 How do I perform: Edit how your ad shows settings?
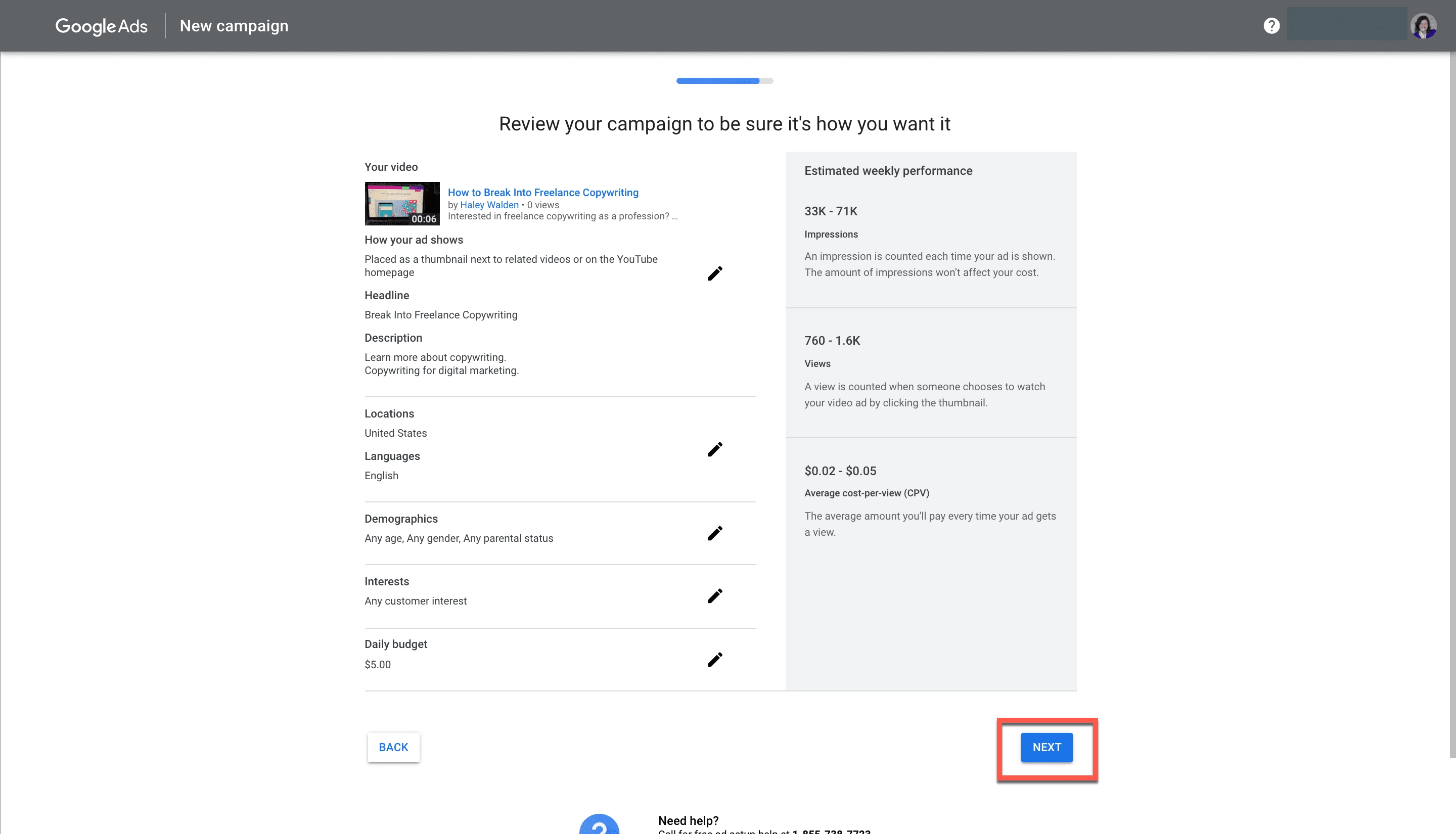[715, 273]
